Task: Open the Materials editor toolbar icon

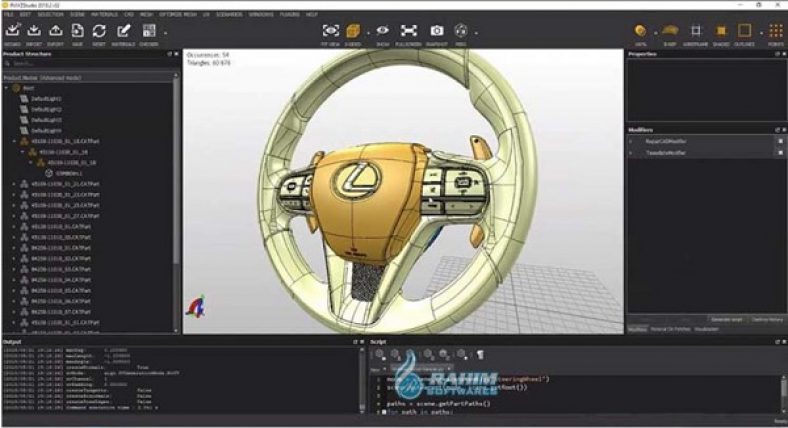Action: [123, 31]
